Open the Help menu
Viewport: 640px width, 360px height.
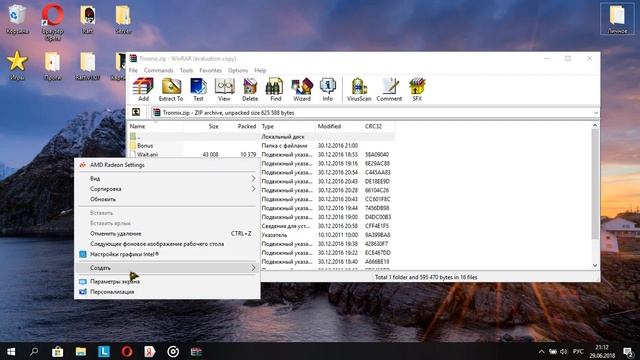point(260,70)
